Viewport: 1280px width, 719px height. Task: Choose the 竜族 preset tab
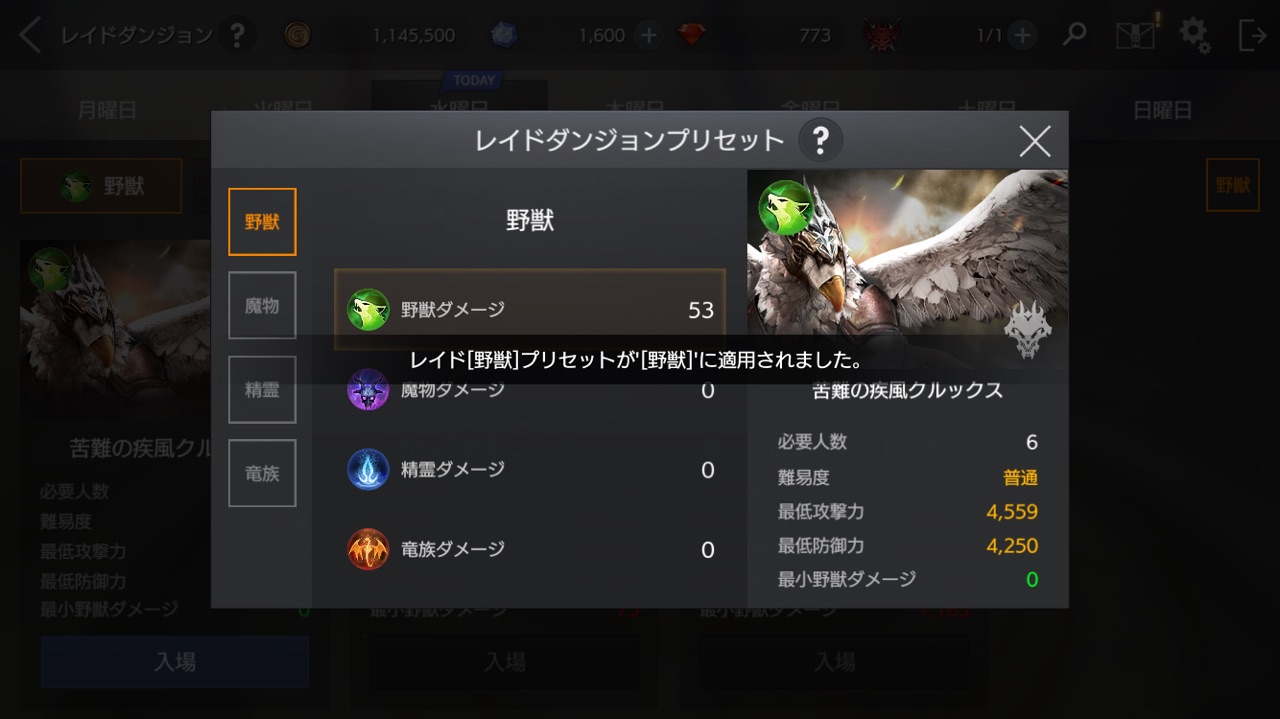262,473
